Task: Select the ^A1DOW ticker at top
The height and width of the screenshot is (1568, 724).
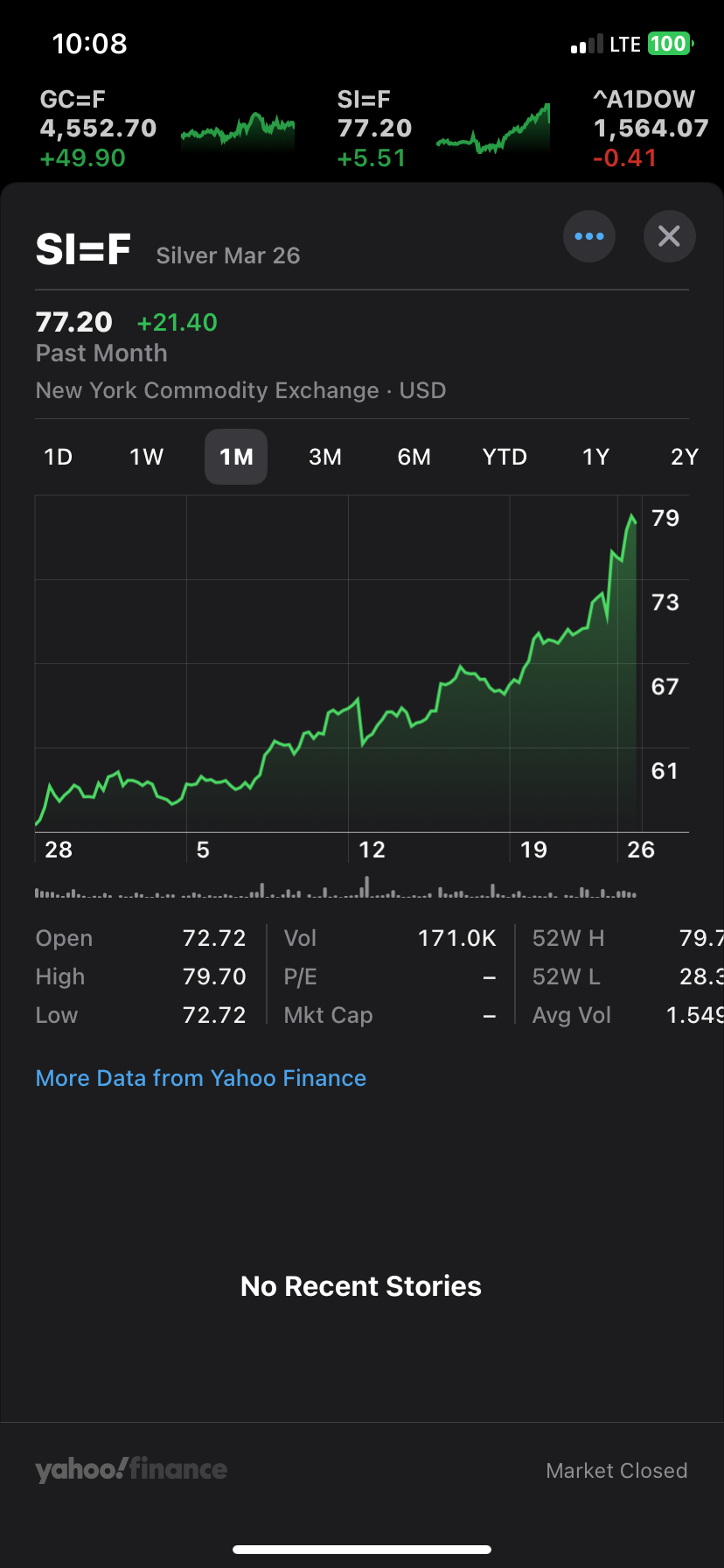Action: (651, 129)
